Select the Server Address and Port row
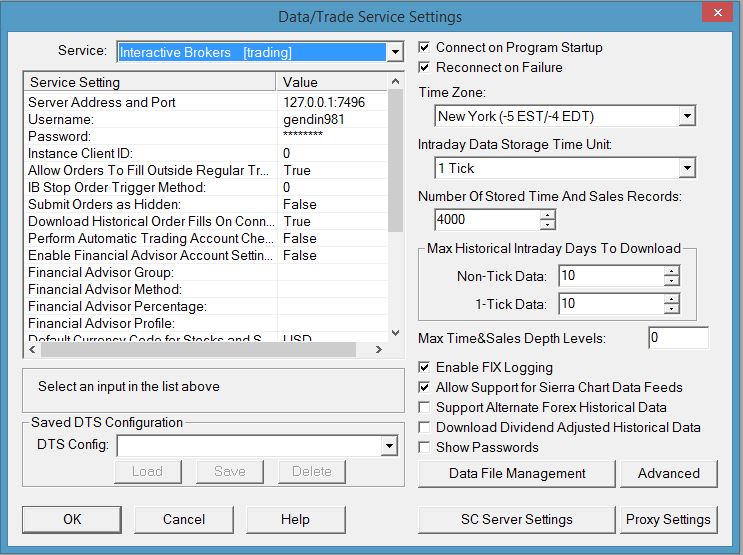743x555 pixels. tap(206, 102)
